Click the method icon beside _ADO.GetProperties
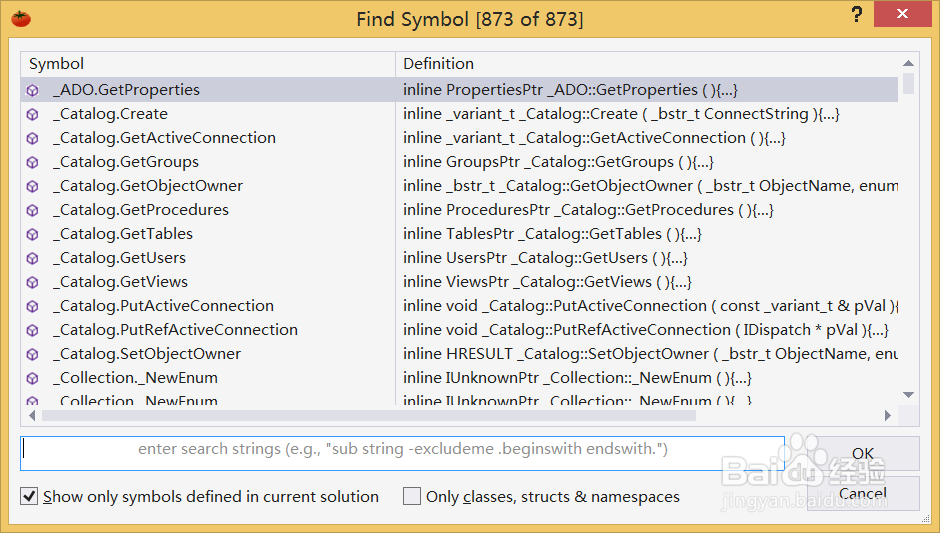 (33, 90)
